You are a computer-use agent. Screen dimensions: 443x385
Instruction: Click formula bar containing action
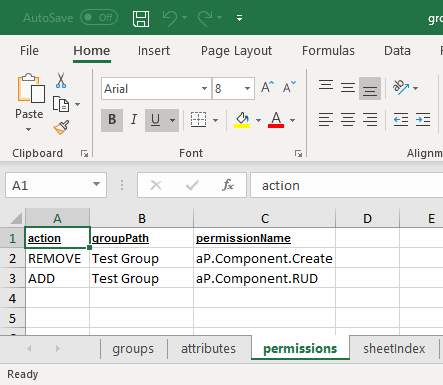pos(347,185)
